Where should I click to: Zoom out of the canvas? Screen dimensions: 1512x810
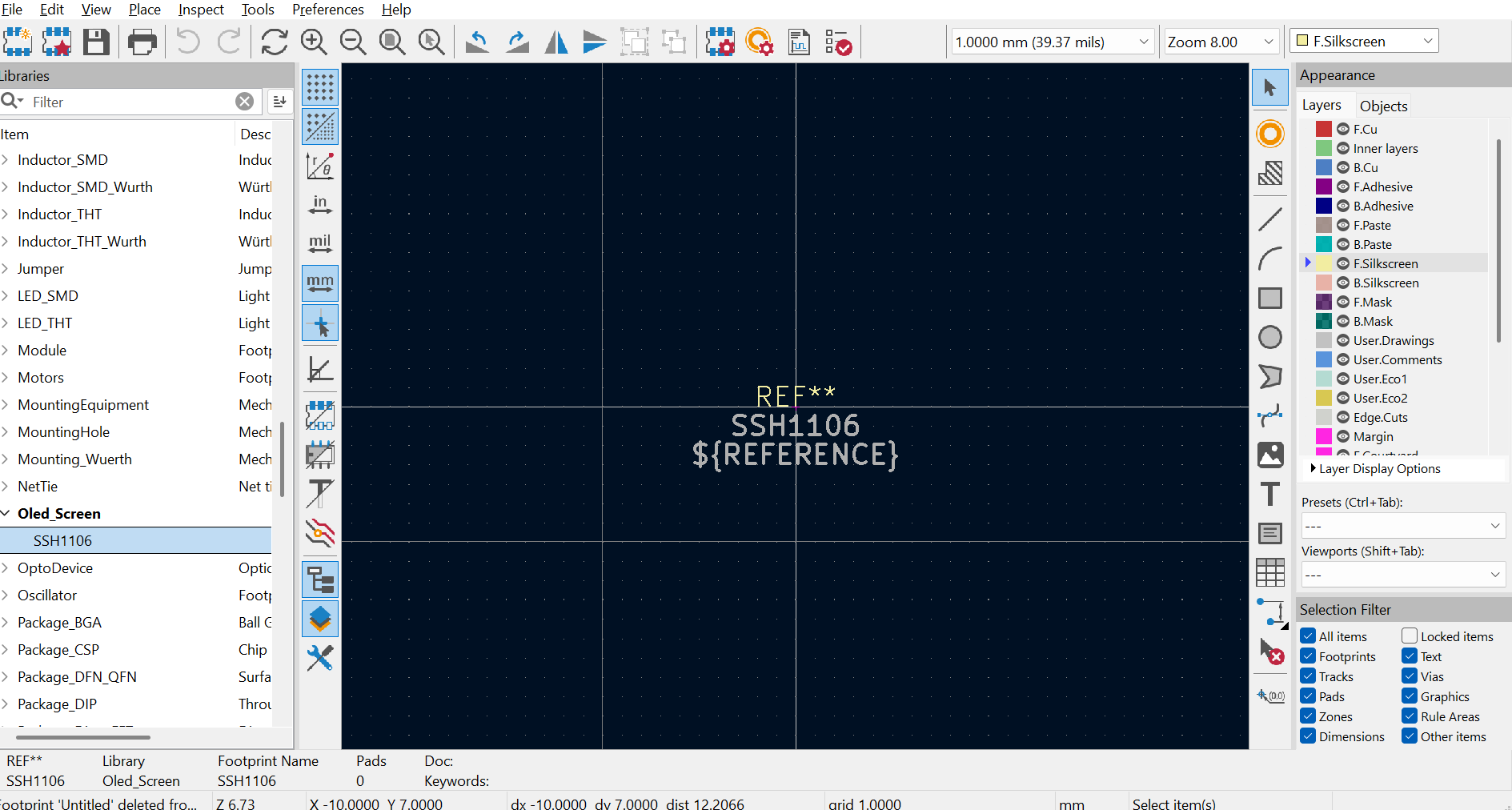coord(353,42)
